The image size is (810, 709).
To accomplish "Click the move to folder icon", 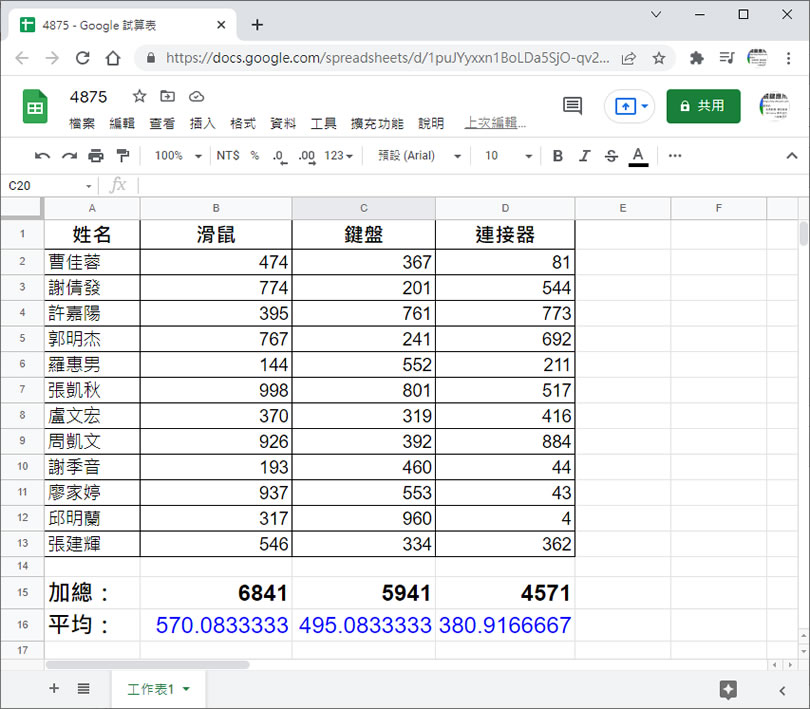I will point(167,96).
